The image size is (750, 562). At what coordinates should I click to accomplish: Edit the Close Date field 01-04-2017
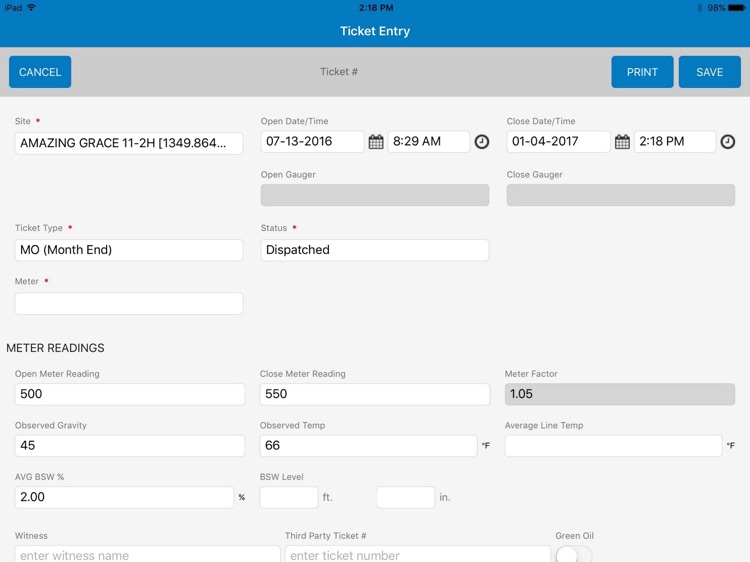558,142
